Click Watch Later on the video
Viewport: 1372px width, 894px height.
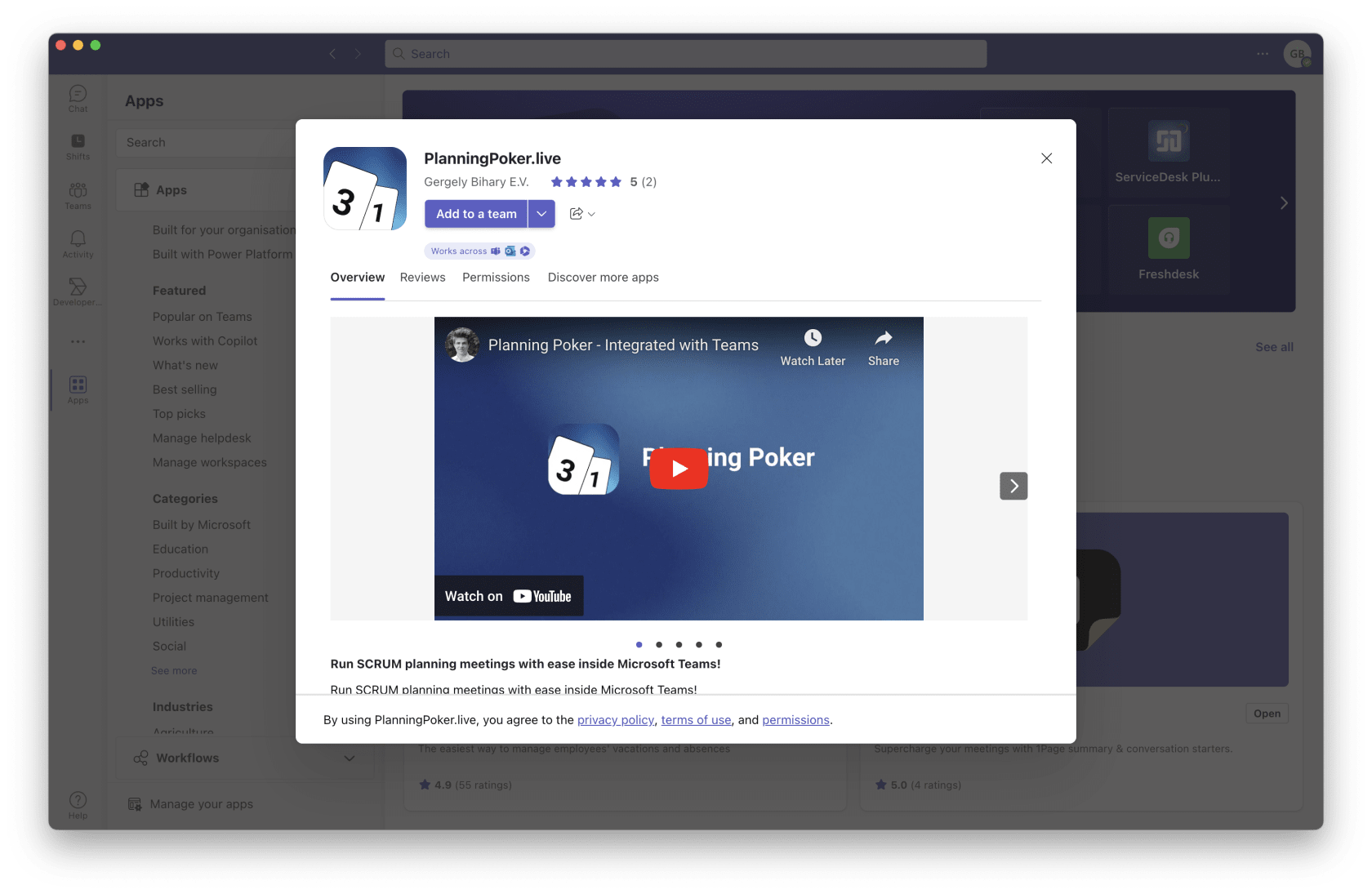(x=813, y=348)
